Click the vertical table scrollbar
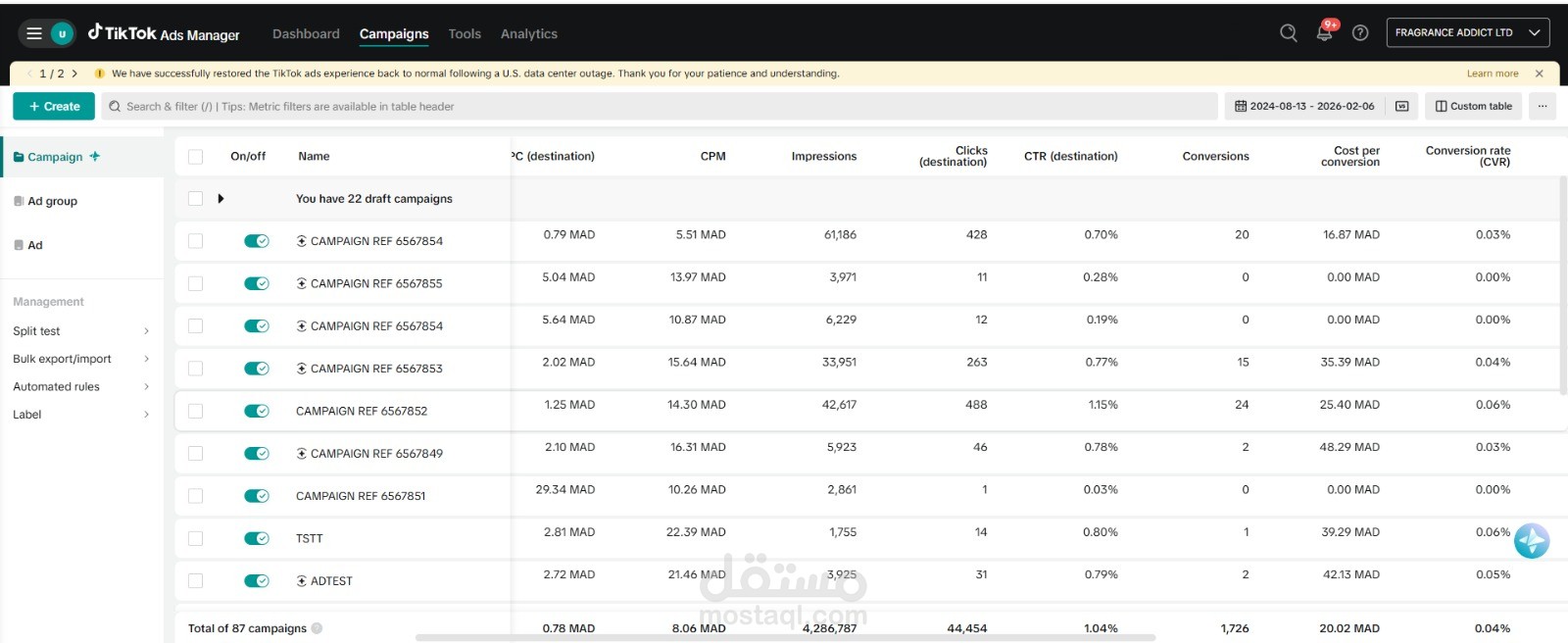The height and width of the screenshot is (643, 1568). coord(1563,286)
